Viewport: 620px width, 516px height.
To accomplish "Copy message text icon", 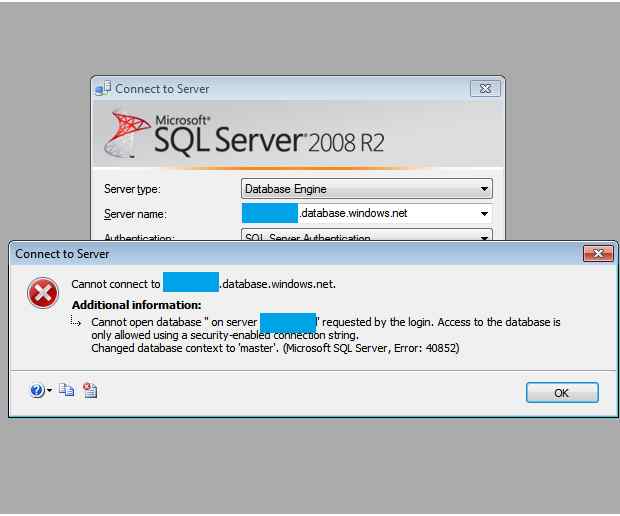I will pyautogui.click(x=66, y=390).
